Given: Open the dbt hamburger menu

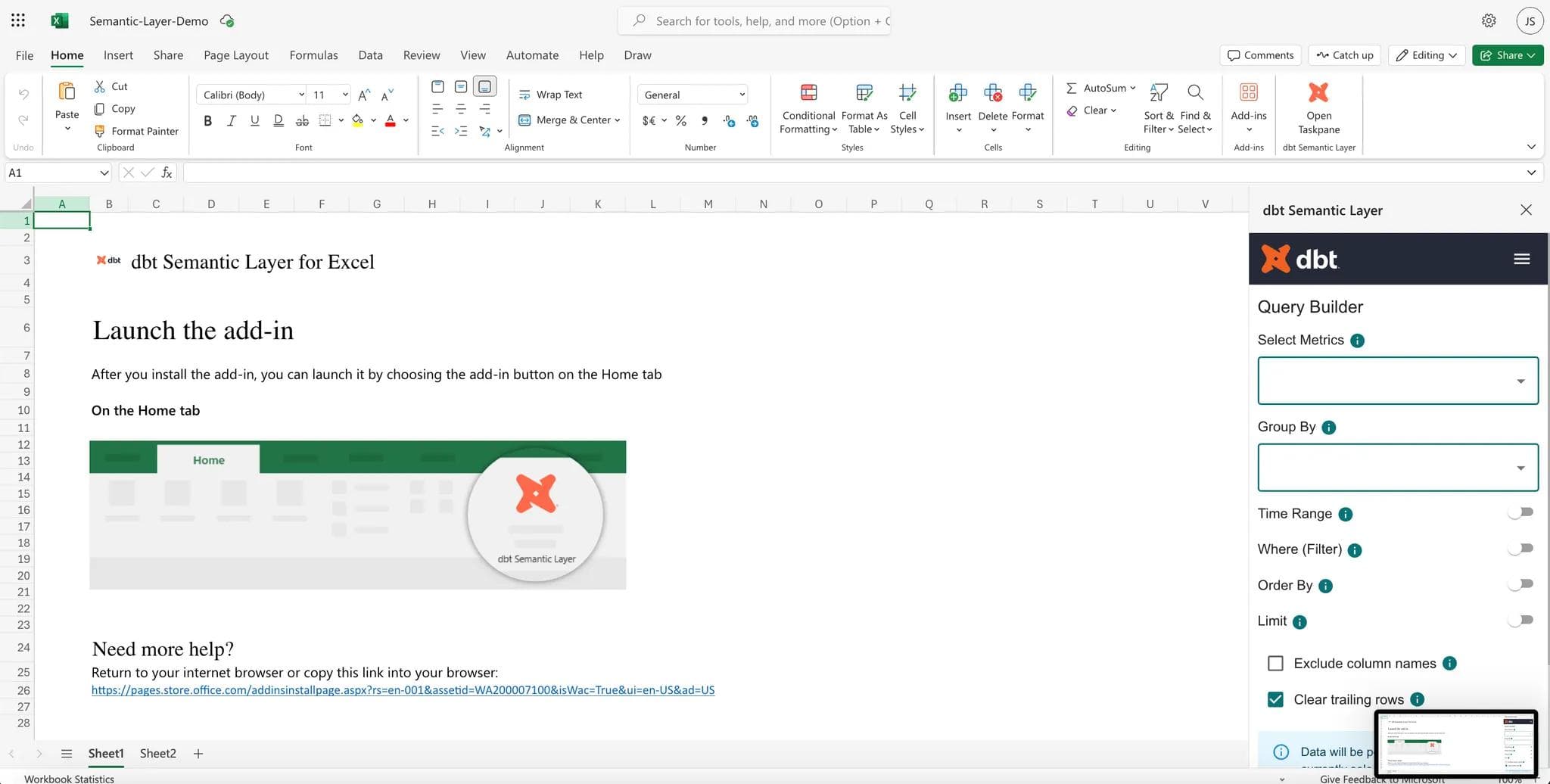Looking at the screenshot, I should coord(1521,259).
